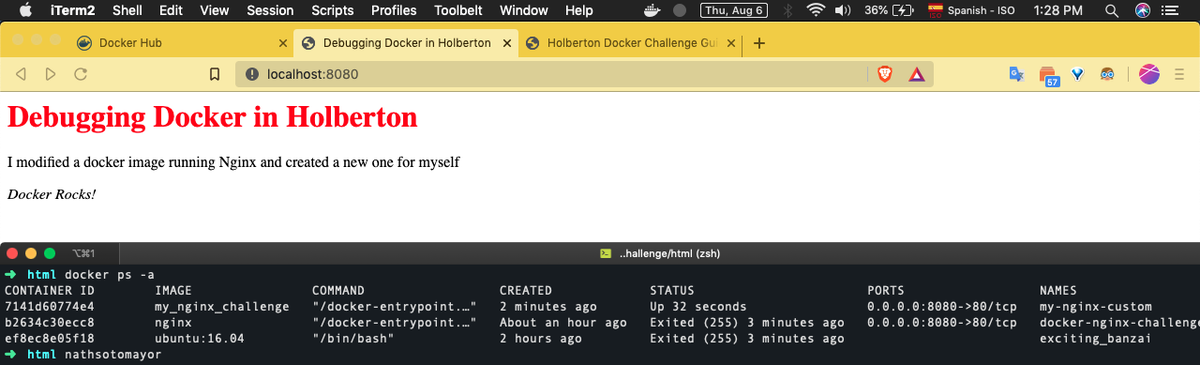This screenshot has width=1200, height=365.
Task: Open the View menu
Action: 214,10
